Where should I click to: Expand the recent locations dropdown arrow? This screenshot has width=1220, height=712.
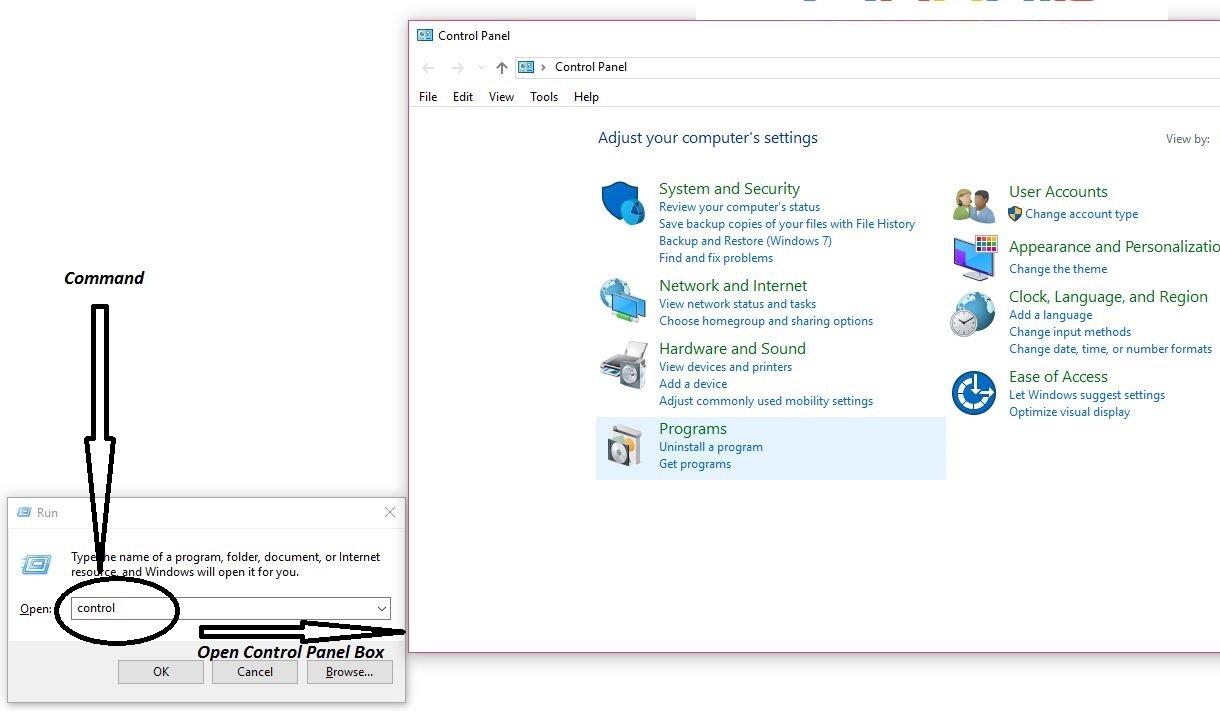tap(481, 68)
